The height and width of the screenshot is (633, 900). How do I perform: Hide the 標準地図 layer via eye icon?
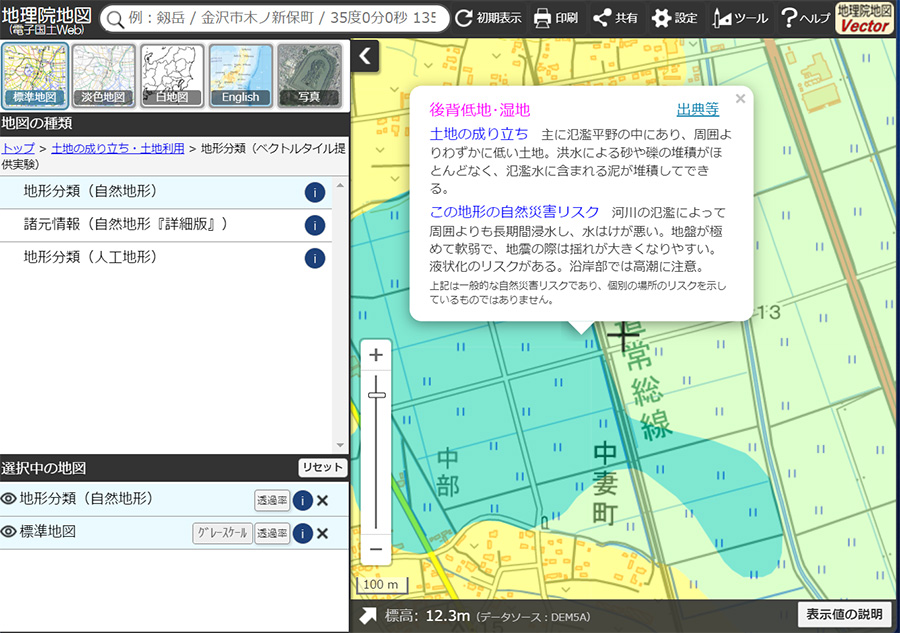9,533
